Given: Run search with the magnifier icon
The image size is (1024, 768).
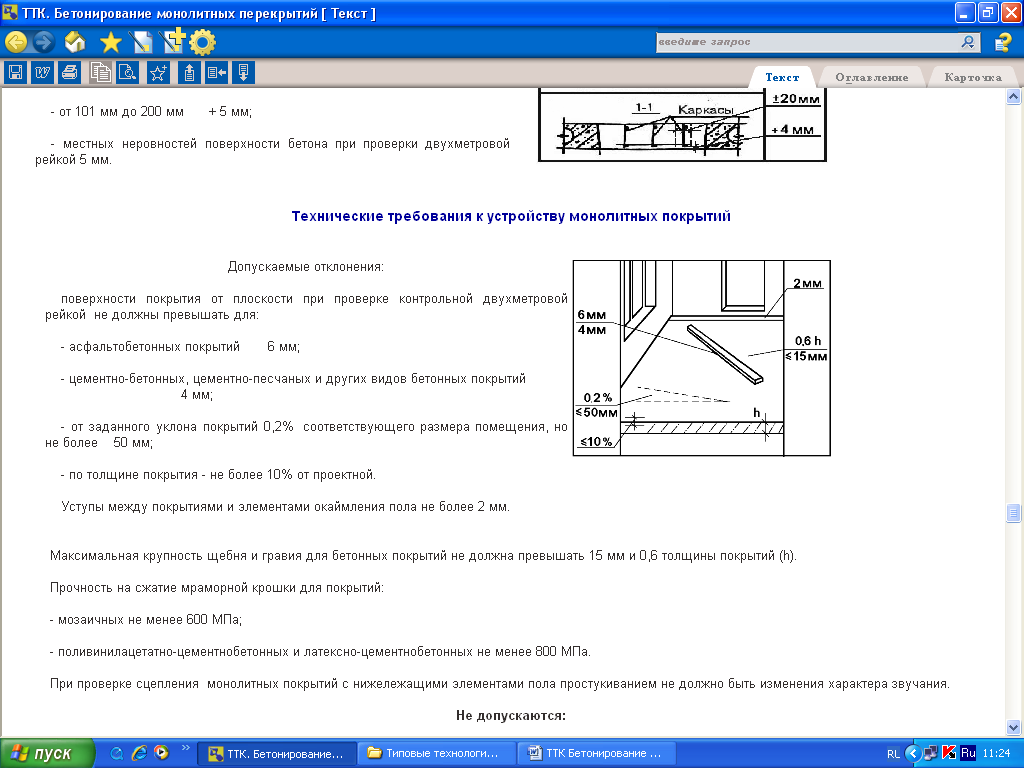Looking at the screenshot, I should 968,42.
